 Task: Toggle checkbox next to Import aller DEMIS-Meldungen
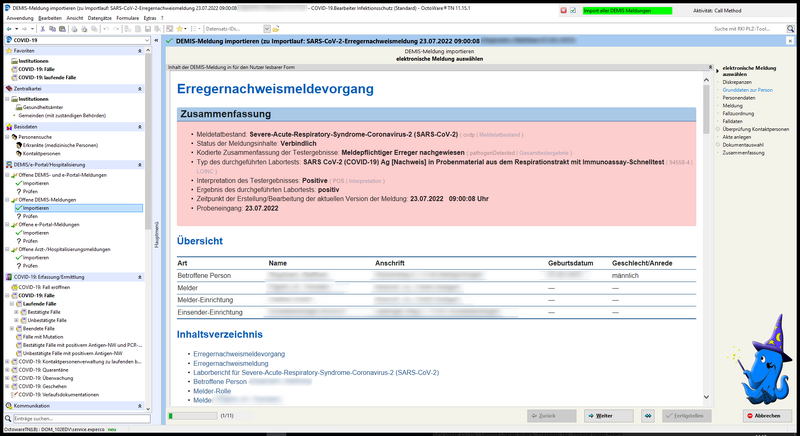click(x=572, y=10)
